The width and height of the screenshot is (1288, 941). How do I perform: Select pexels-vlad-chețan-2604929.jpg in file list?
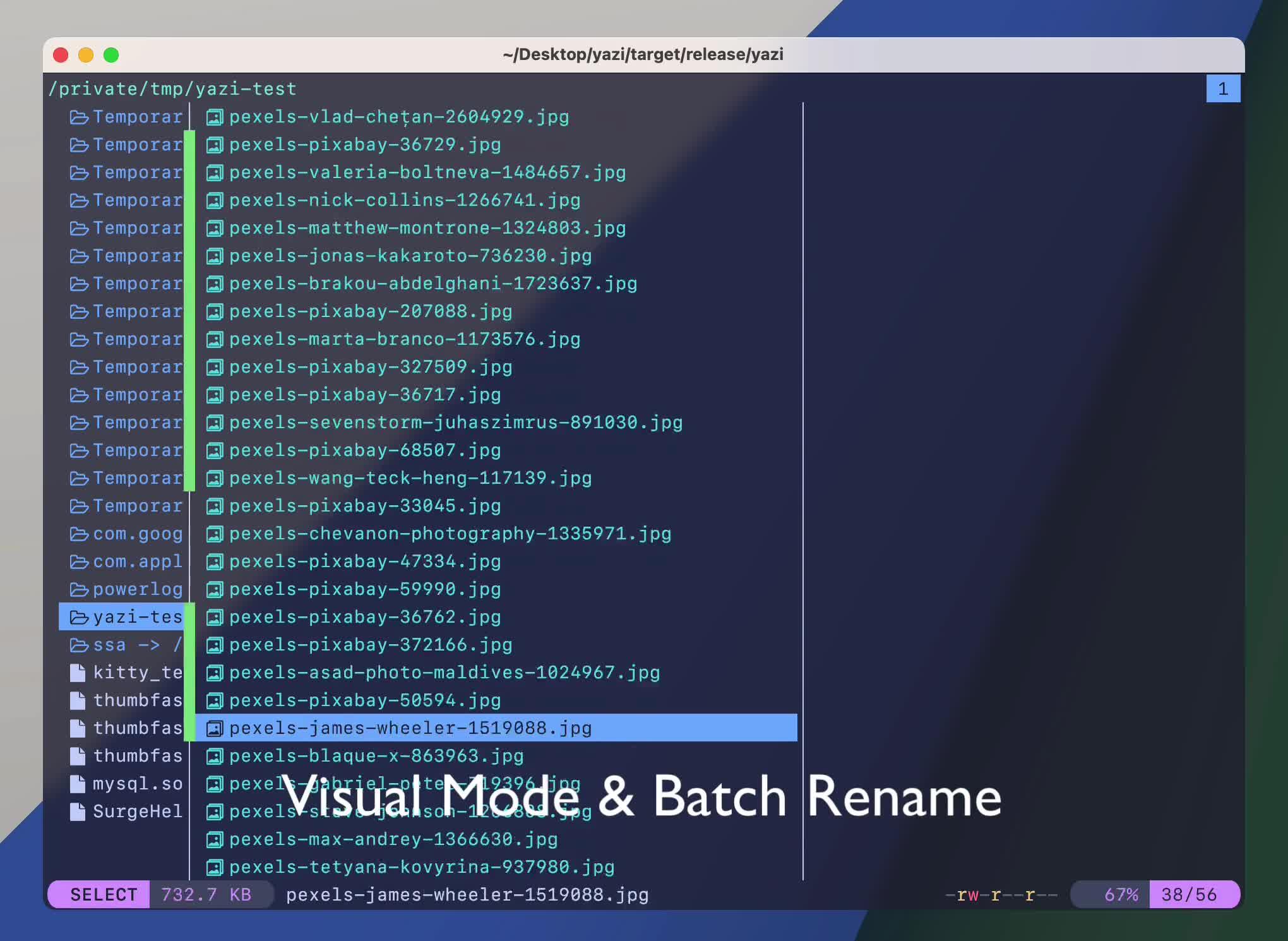tap(399, 117)
